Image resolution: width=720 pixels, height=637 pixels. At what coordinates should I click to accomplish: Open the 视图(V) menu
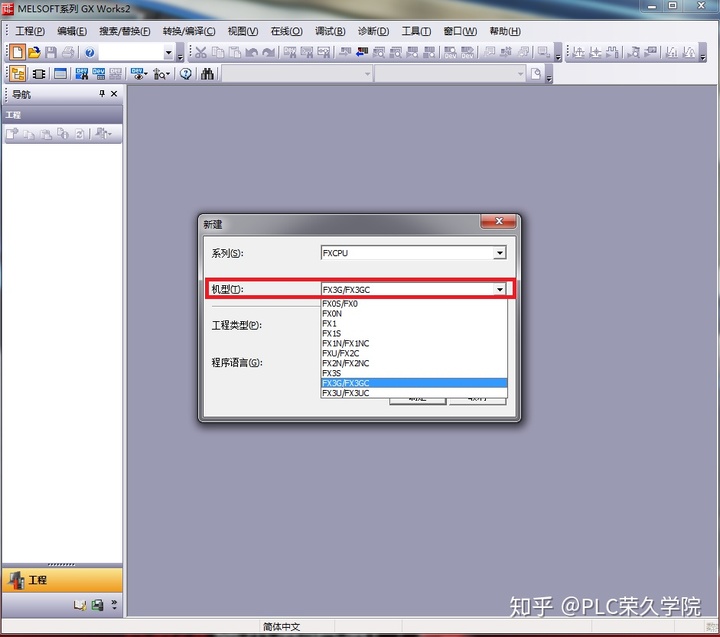(243, 31)
